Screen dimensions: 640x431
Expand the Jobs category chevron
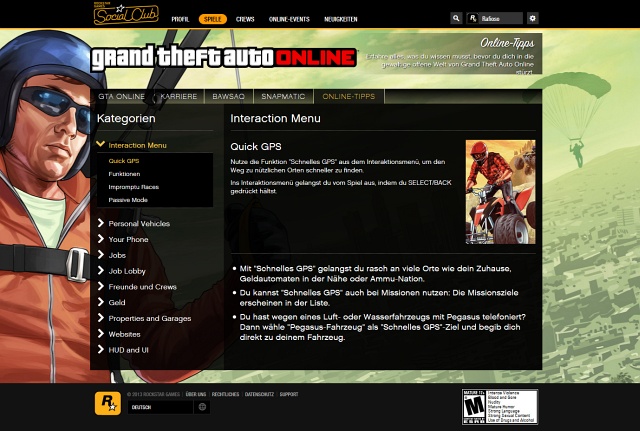click(x=100, y=255)
